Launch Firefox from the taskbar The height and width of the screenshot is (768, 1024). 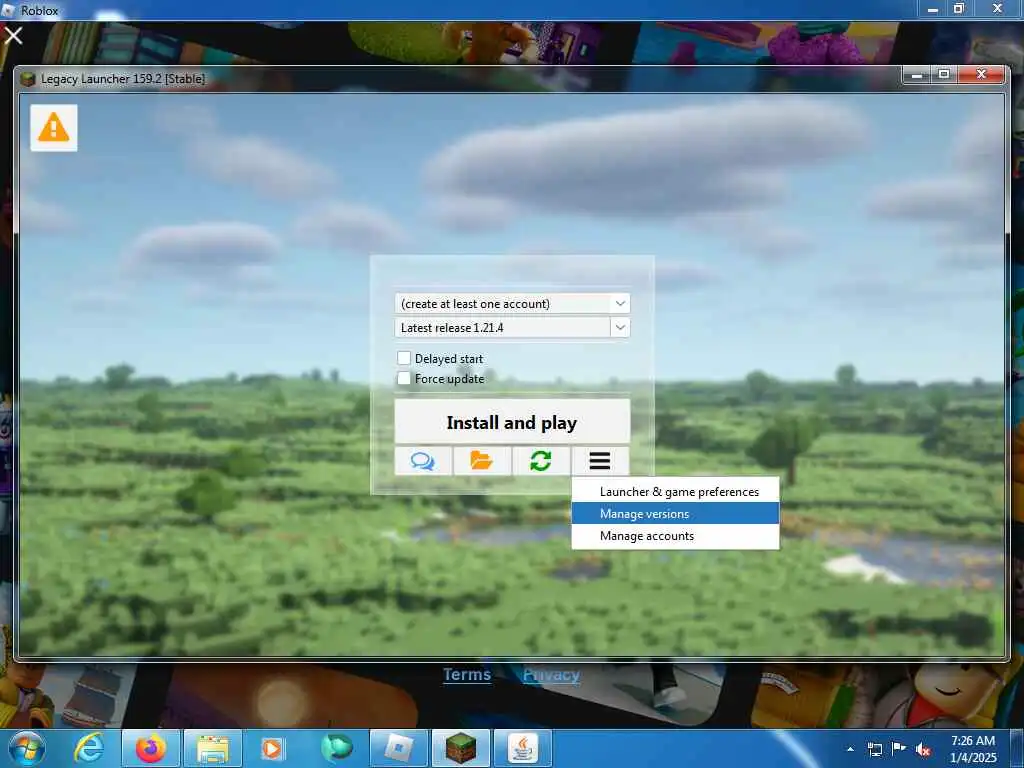point(150,748)
